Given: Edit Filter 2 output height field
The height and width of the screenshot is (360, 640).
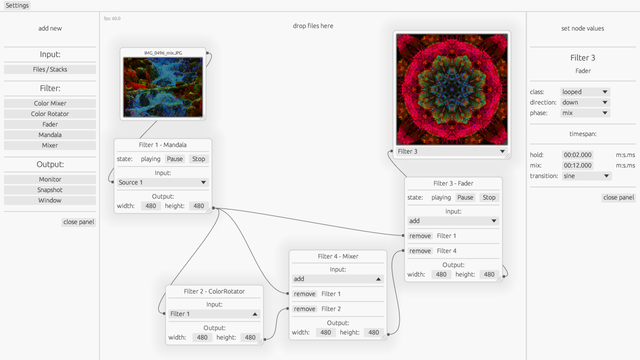Looking at the screenshot, I should 250,338.
